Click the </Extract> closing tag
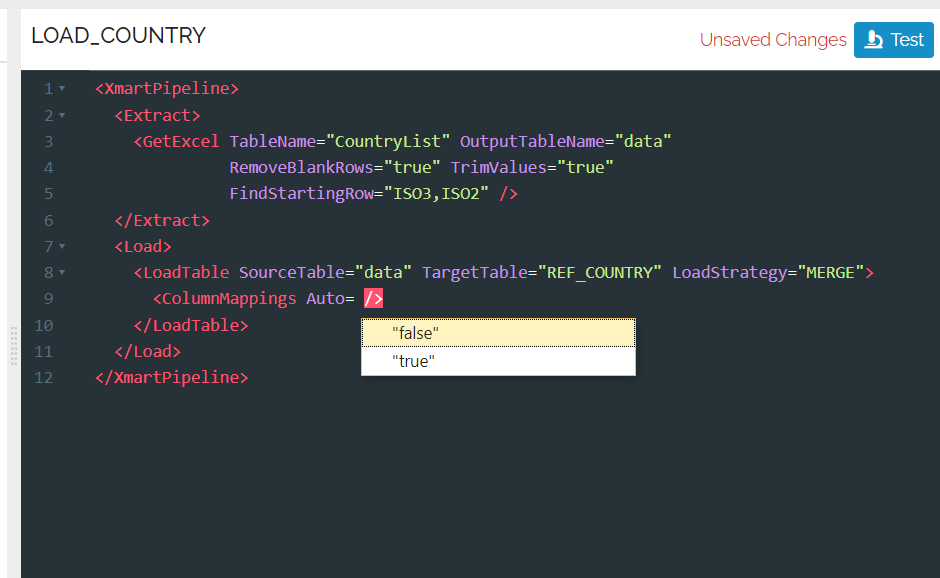940x578 pixels. click(162, 221)
